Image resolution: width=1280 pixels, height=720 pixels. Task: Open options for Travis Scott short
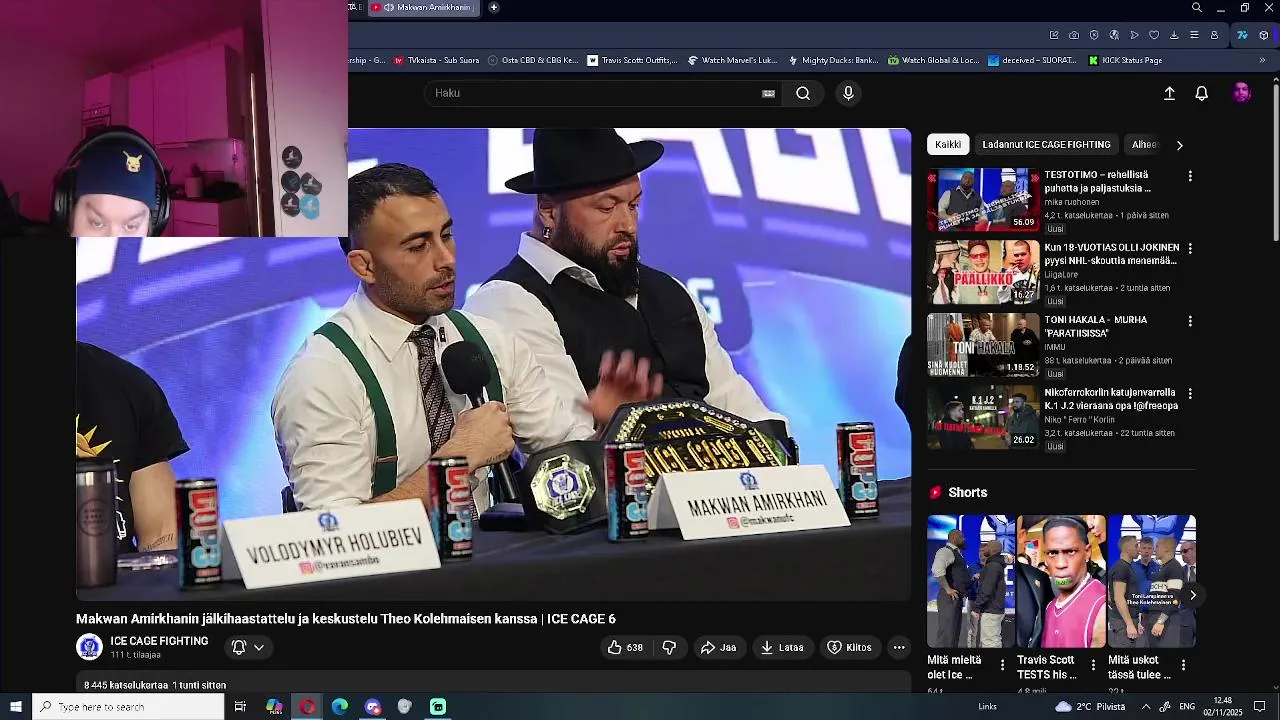coord(1093,664)
